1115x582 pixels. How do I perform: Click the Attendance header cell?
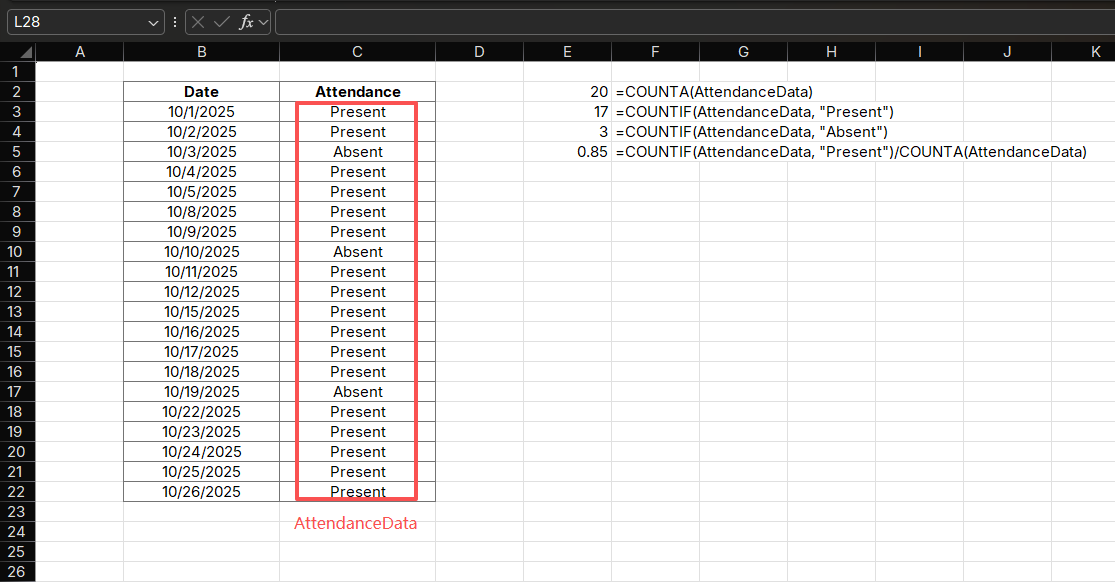pos(357,92)
